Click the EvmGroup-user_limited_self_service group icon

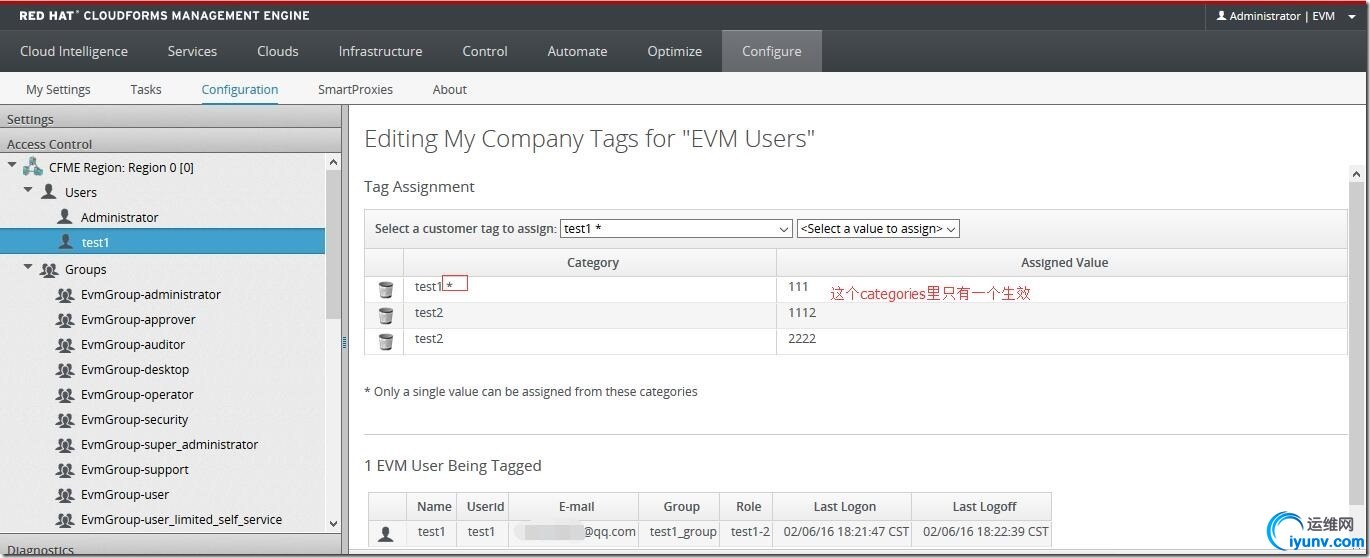tap(65, 520)
